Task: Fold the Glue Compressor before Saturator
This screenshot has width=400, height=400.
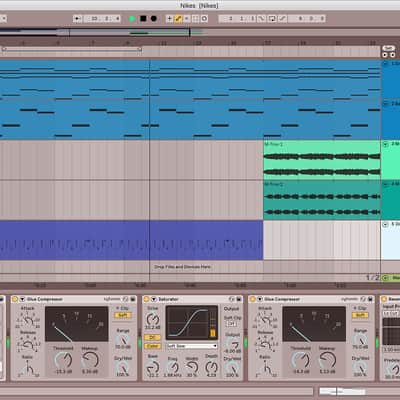Action: pyautogui.click(x=22, y=299)
